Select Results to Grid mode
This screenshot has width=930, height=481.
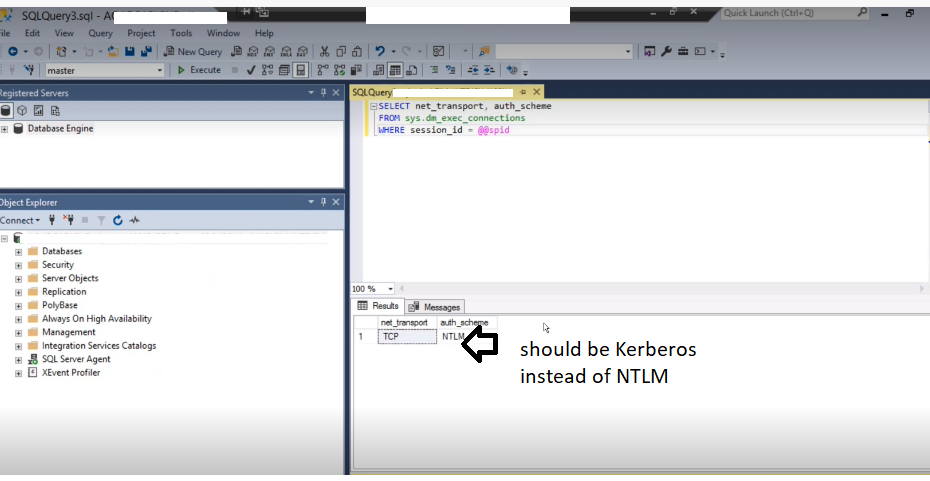pos(395,70)
